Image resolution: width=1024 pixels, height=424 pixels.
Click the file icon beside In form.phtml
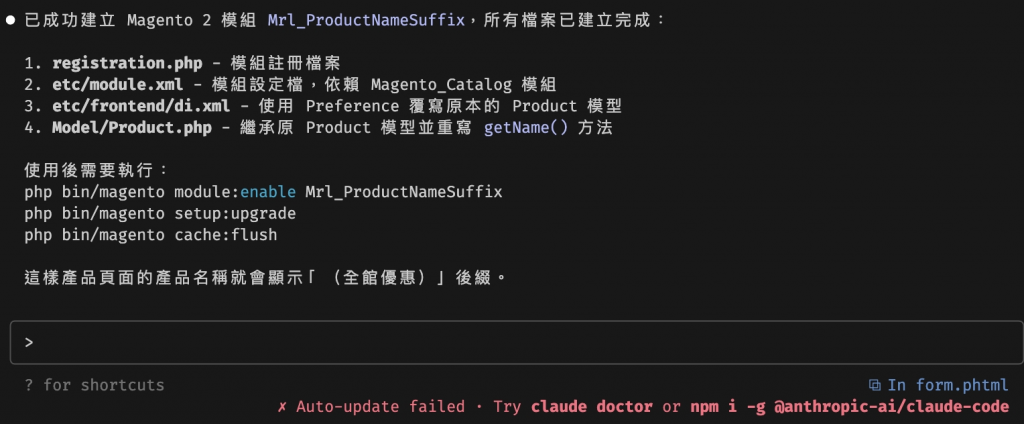coord(874,385)
